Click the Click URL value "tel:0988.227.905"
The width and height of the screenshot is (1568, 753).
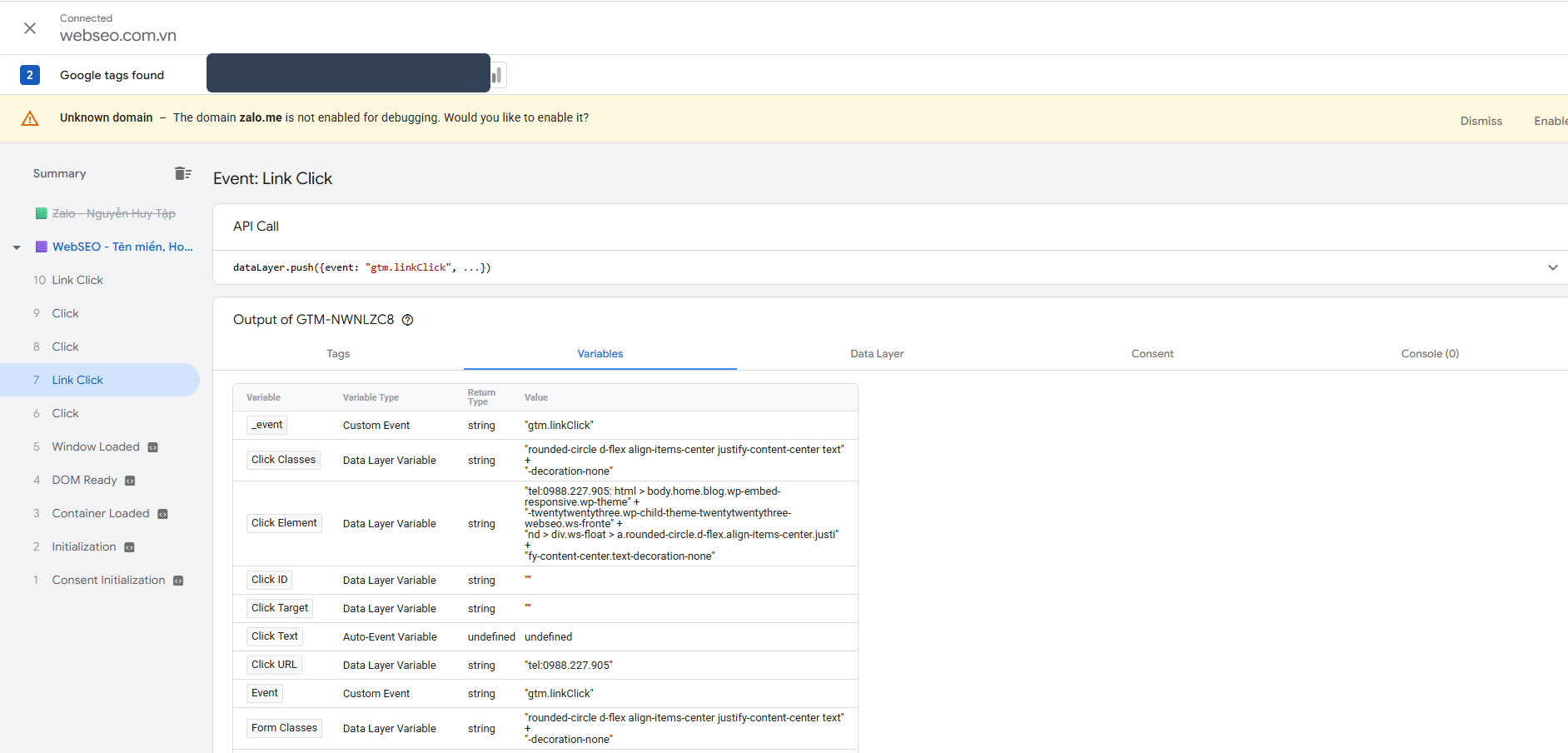(x=569, y=666)
